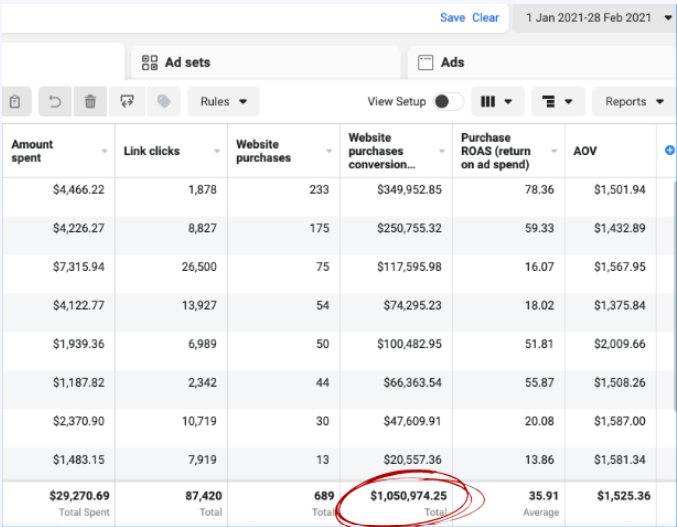Screen dimensions: 677x527
Task: Toggle the View Setup switch
Action: pyautogui.click(x=449, y=102)
